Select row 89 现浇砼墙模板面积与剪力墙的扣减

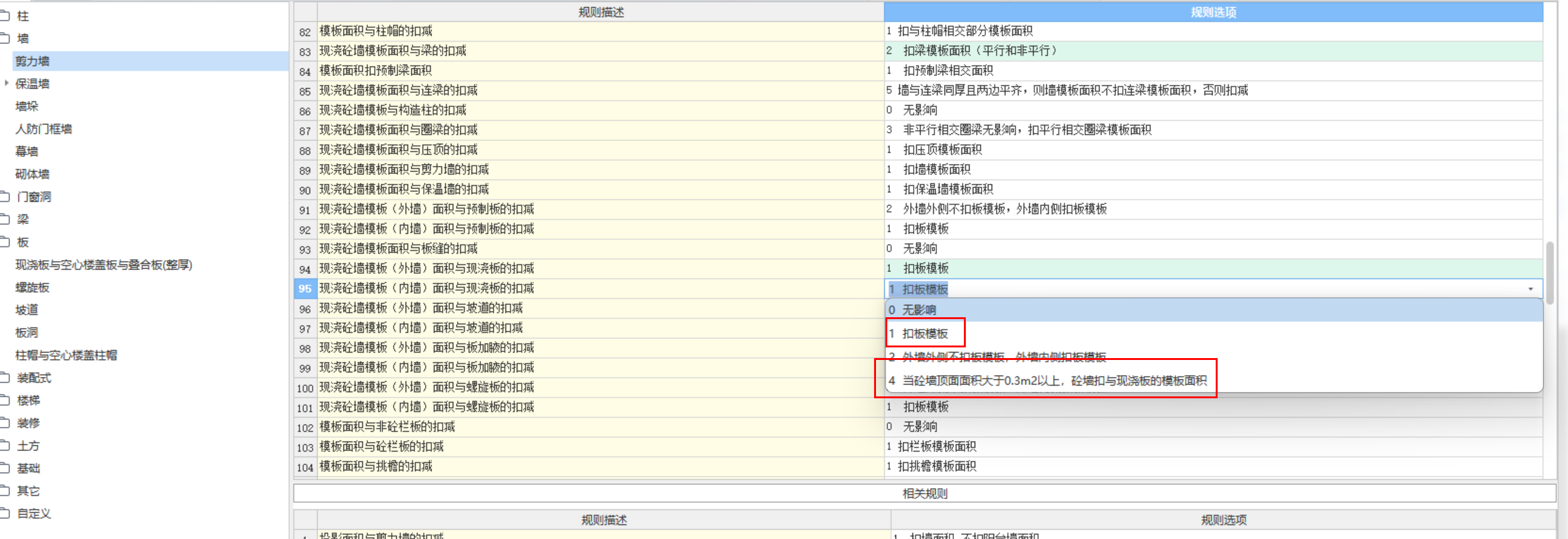pyautogui.click(x=601, y=170)
